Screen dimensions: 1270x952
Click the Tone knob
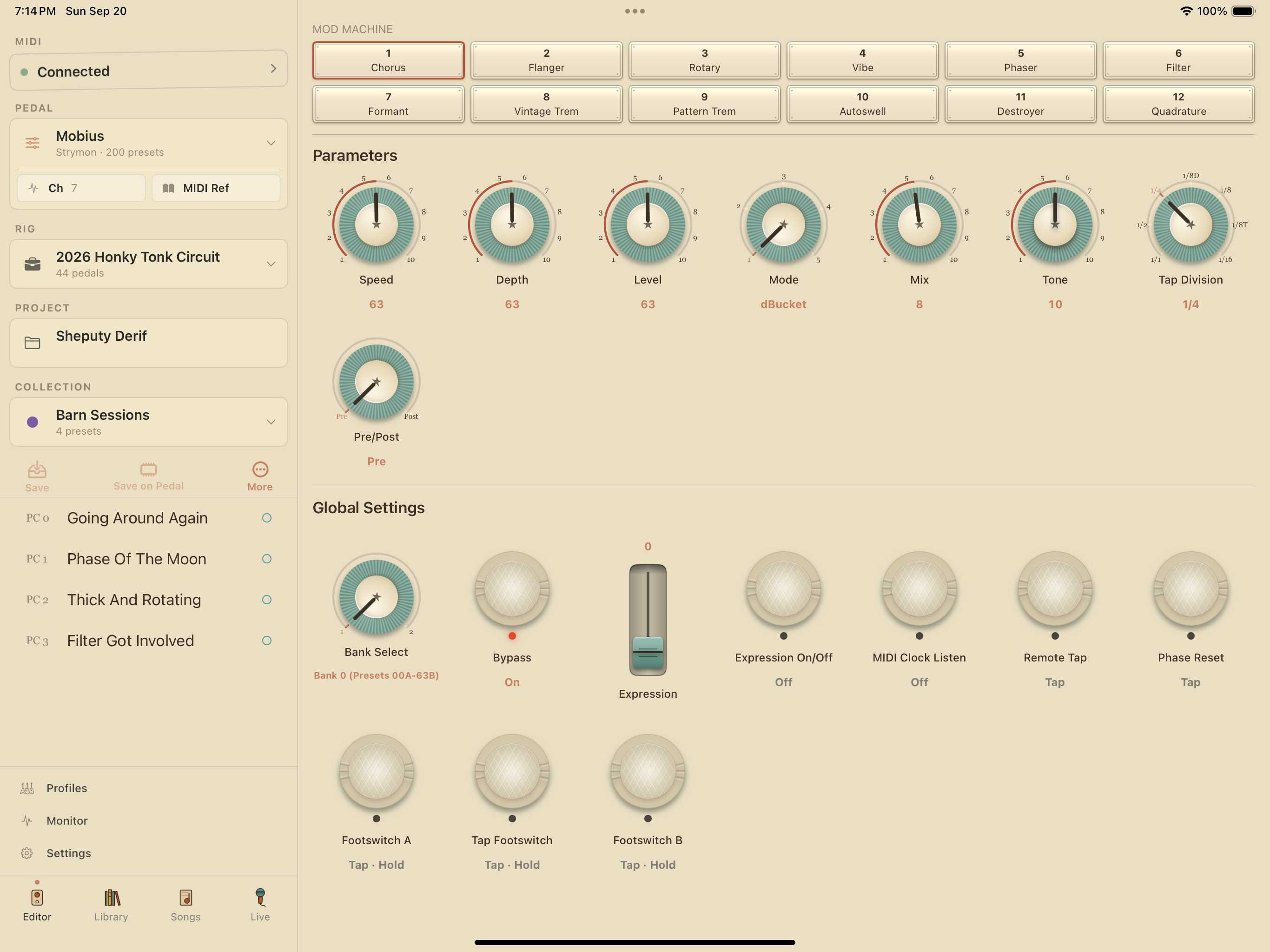click(1055, 224)
